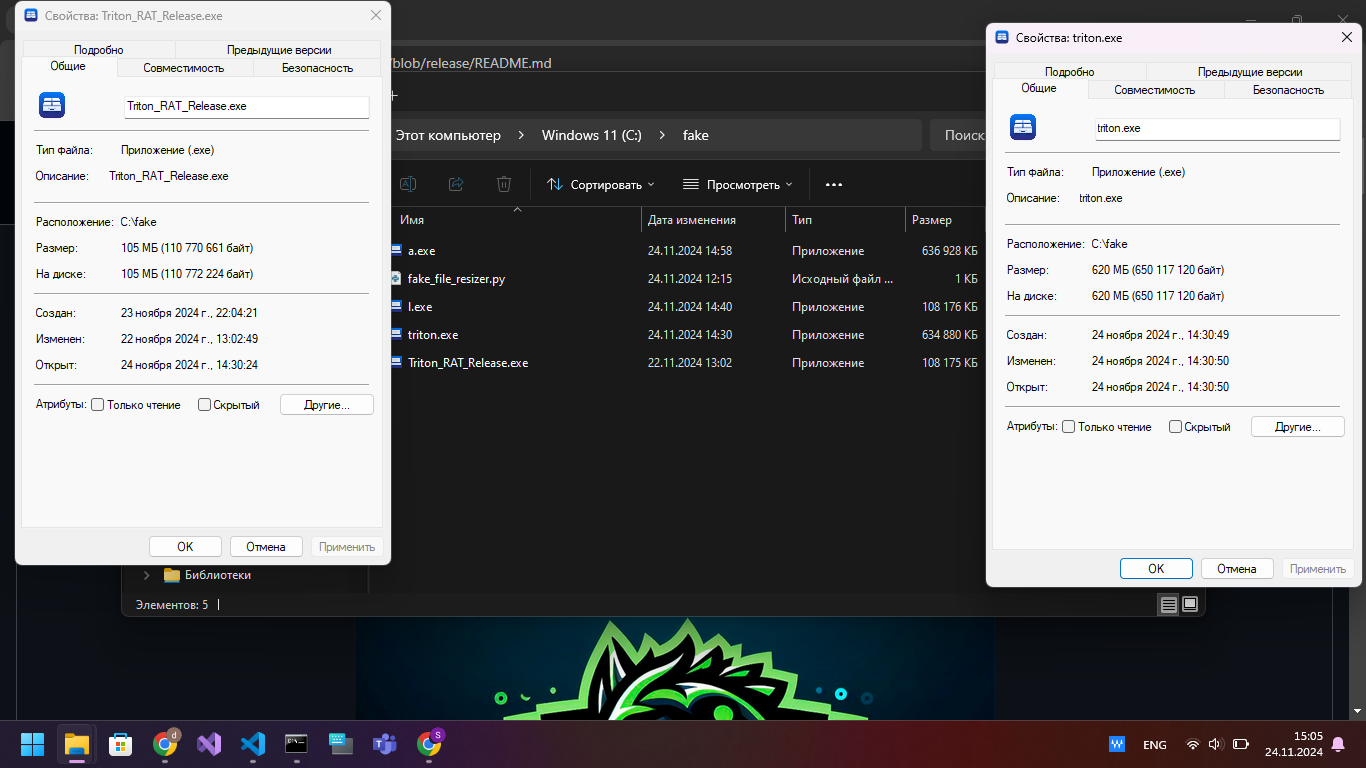Click 'Отмена' in triton.exe properties

click(1237, 569)
